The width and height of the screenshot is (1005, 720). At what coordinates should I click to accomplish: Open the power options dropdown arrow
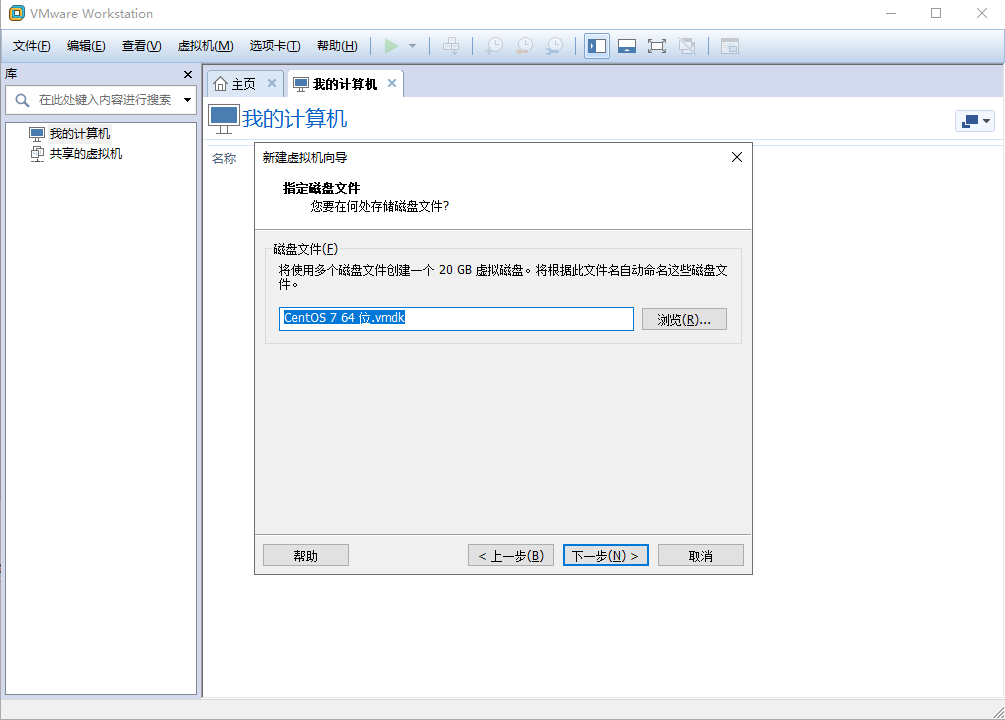412,46
